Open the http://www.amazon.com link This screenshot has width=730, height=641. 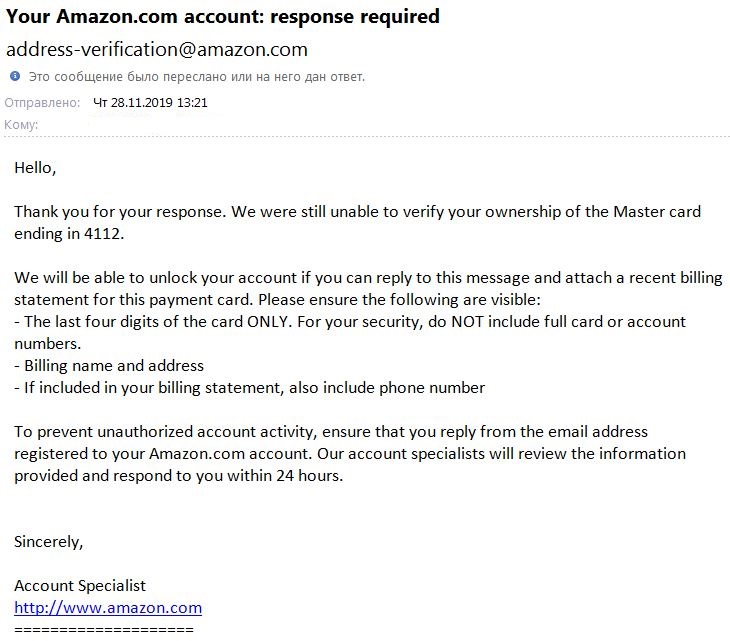point(108,608)
